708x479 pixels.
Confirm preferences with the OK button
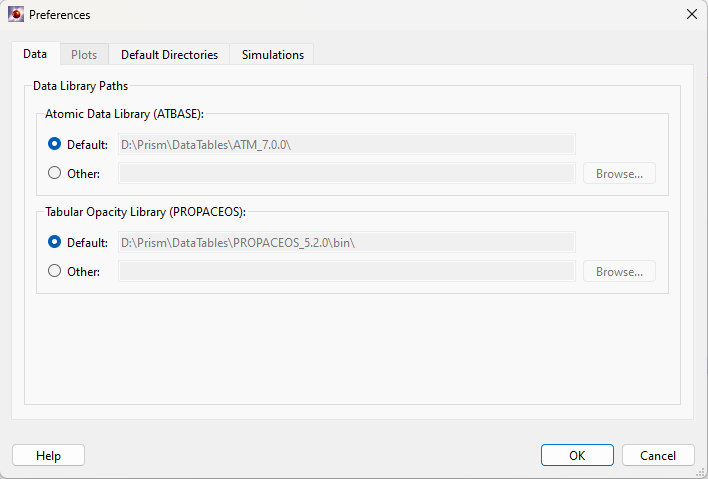click(577, 455)
